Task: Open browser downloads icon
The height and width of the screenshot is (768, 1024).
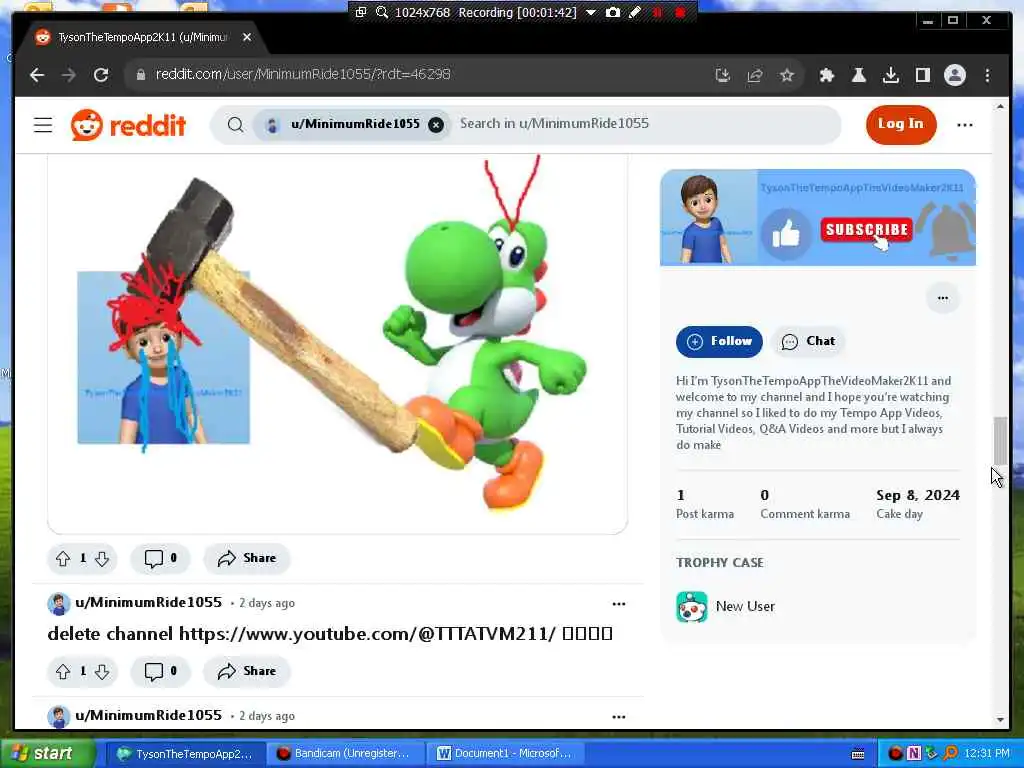Action: [891, 75]
